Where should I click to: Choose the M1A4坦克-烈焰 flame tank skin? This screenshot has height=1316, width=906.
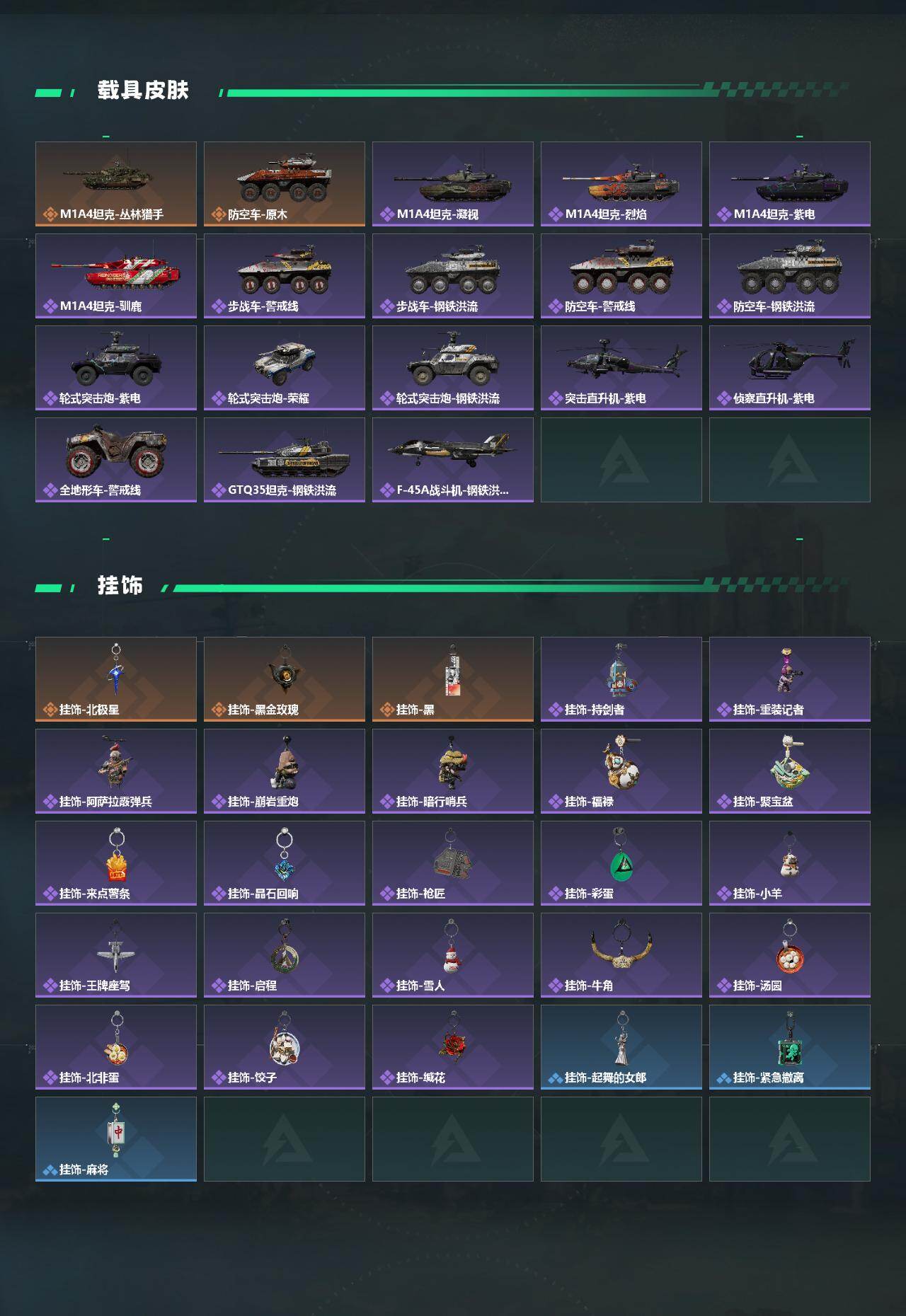[621, 184]
